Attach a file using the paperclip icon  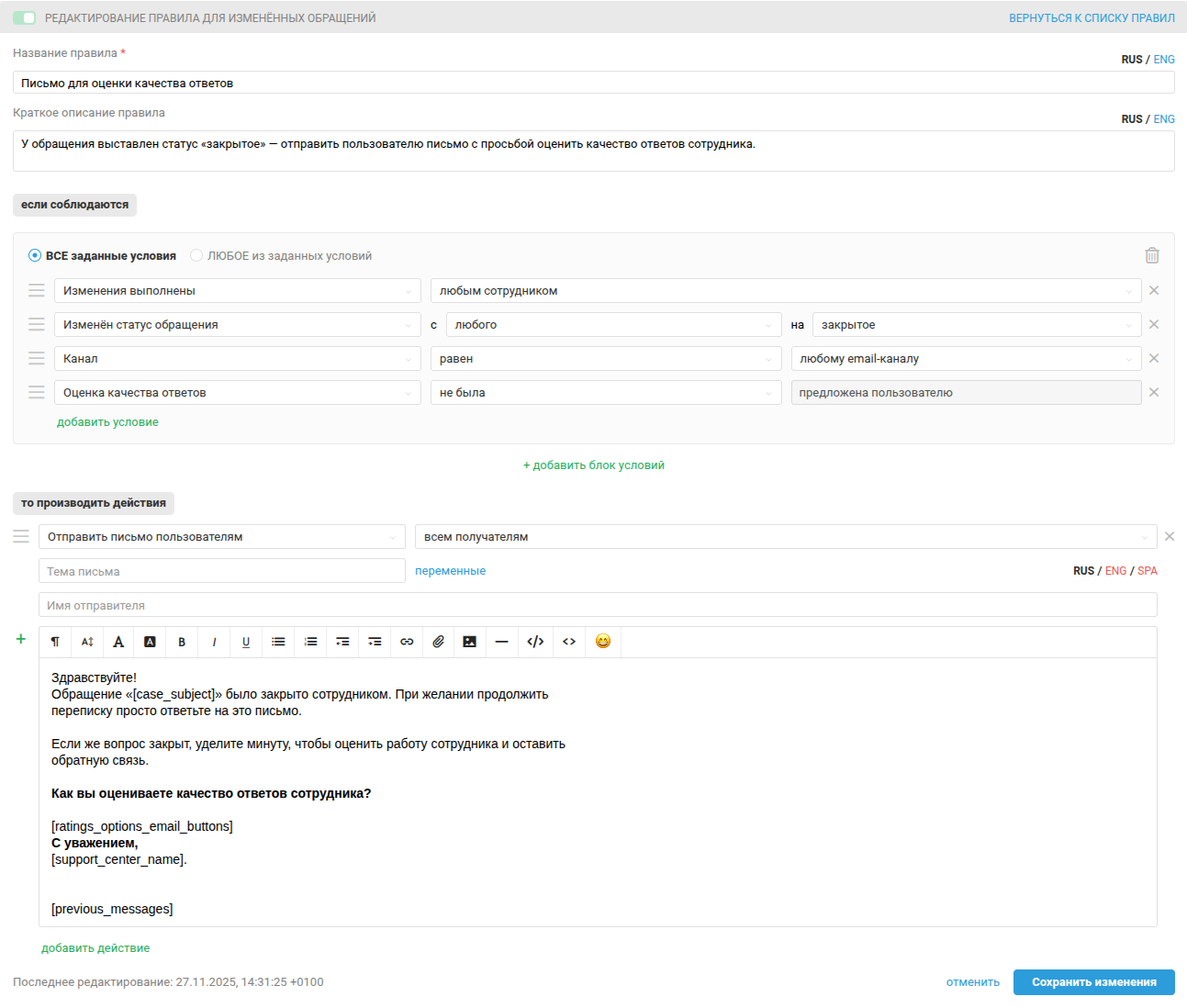438,642
